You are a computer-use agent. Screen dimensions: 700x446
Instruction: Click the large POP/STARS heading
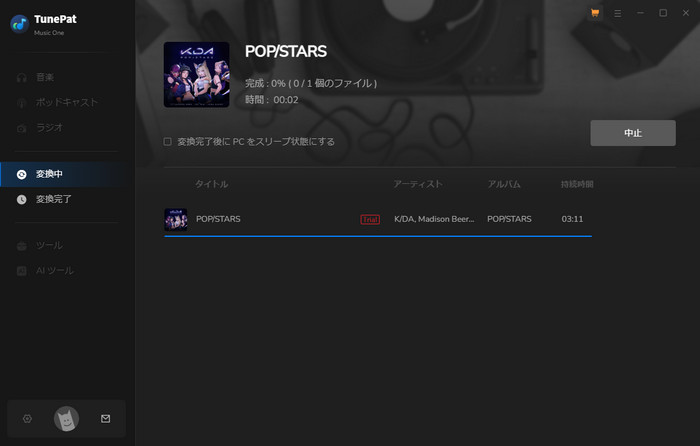pos(286,51)
